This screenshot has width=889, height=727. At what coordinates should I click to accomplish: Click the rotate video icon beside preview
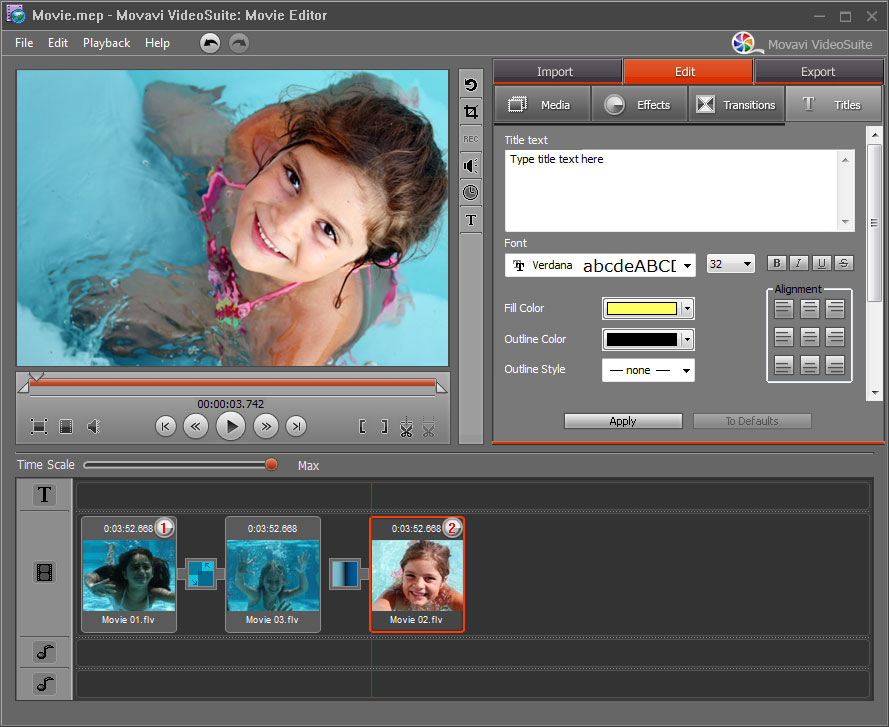471,86
